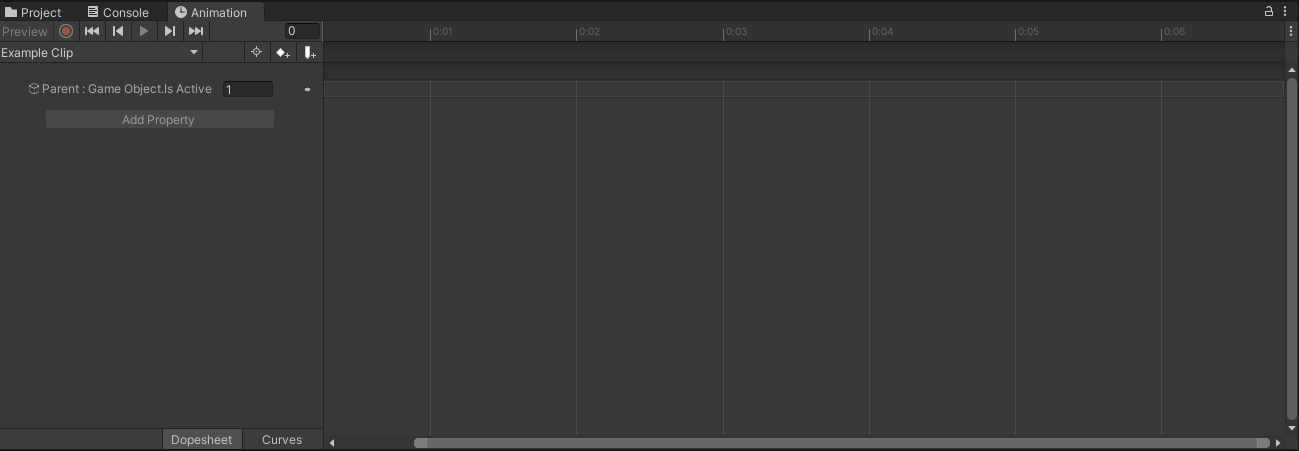Switch to the Project tab
Viewport: 1299px width, 451px height.
click(35, 12)
